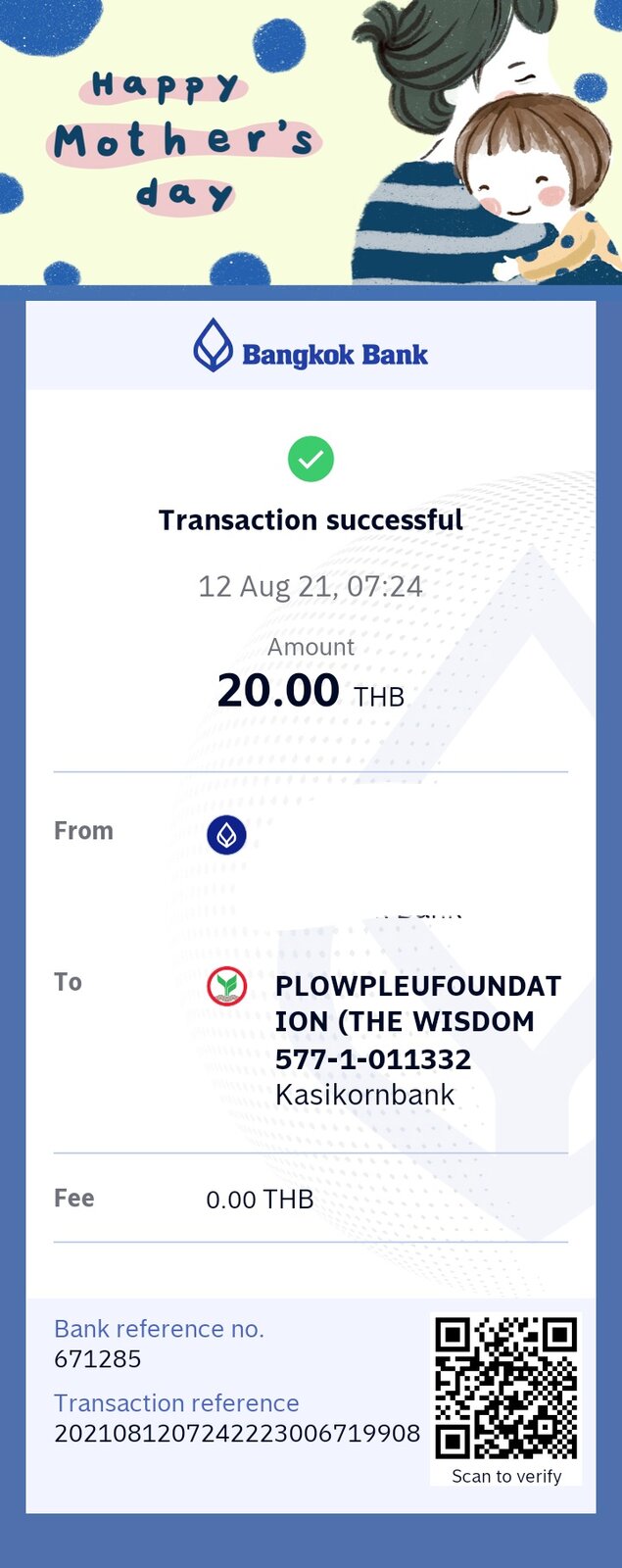The image size is (622, 1568).
Task: Click the Transaction successful heading
Action: 311,519
